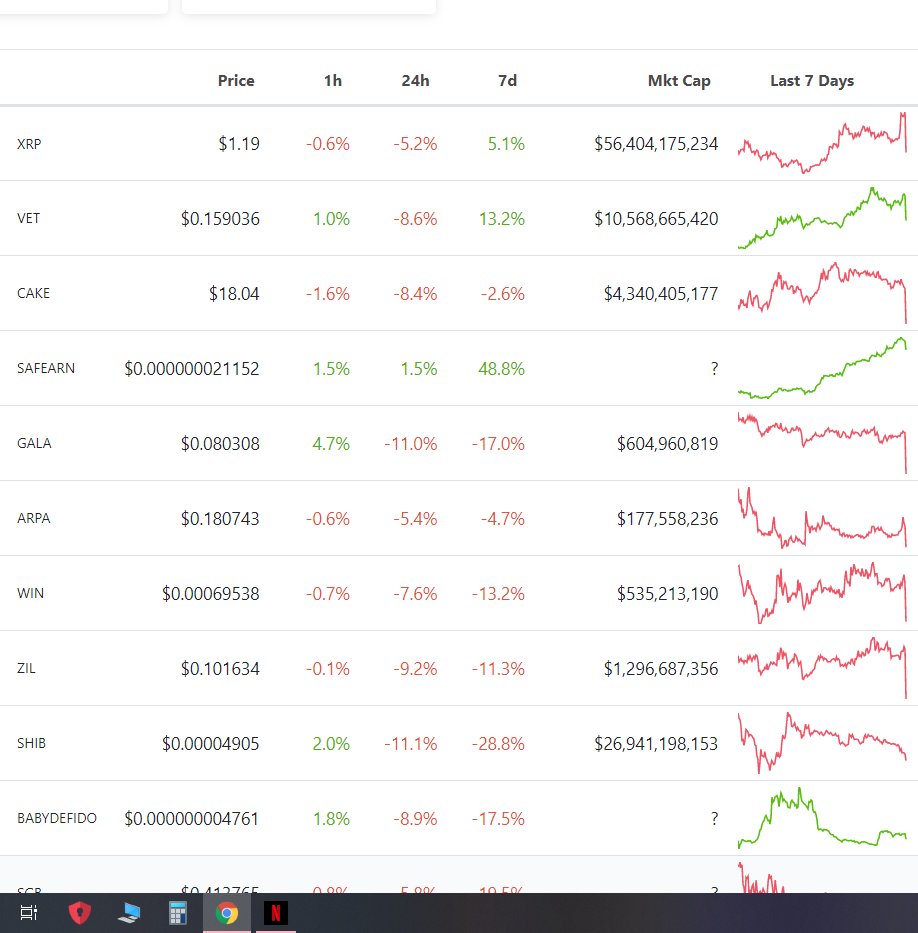This screenshot has width=918, height=933.
Task: Select ARPA market cap $177,558,236
Action: (668, 519)
